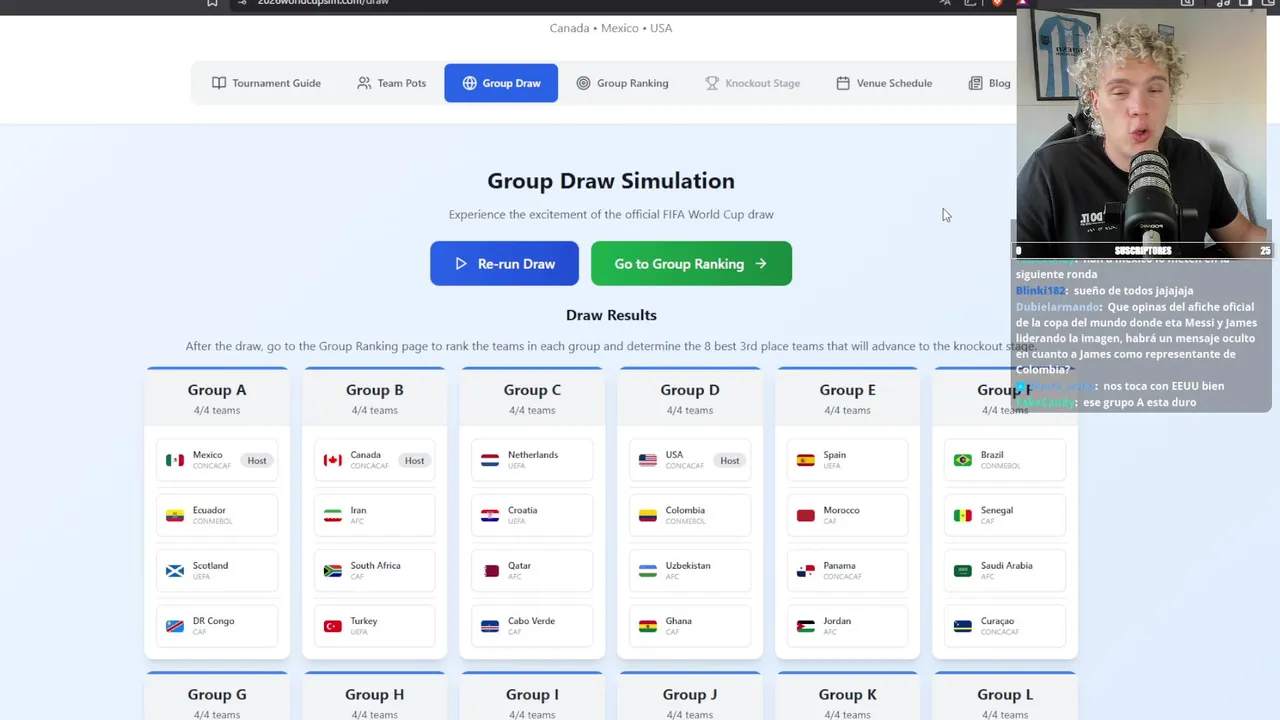Open the Tournament Guide tab

[266, 83]
